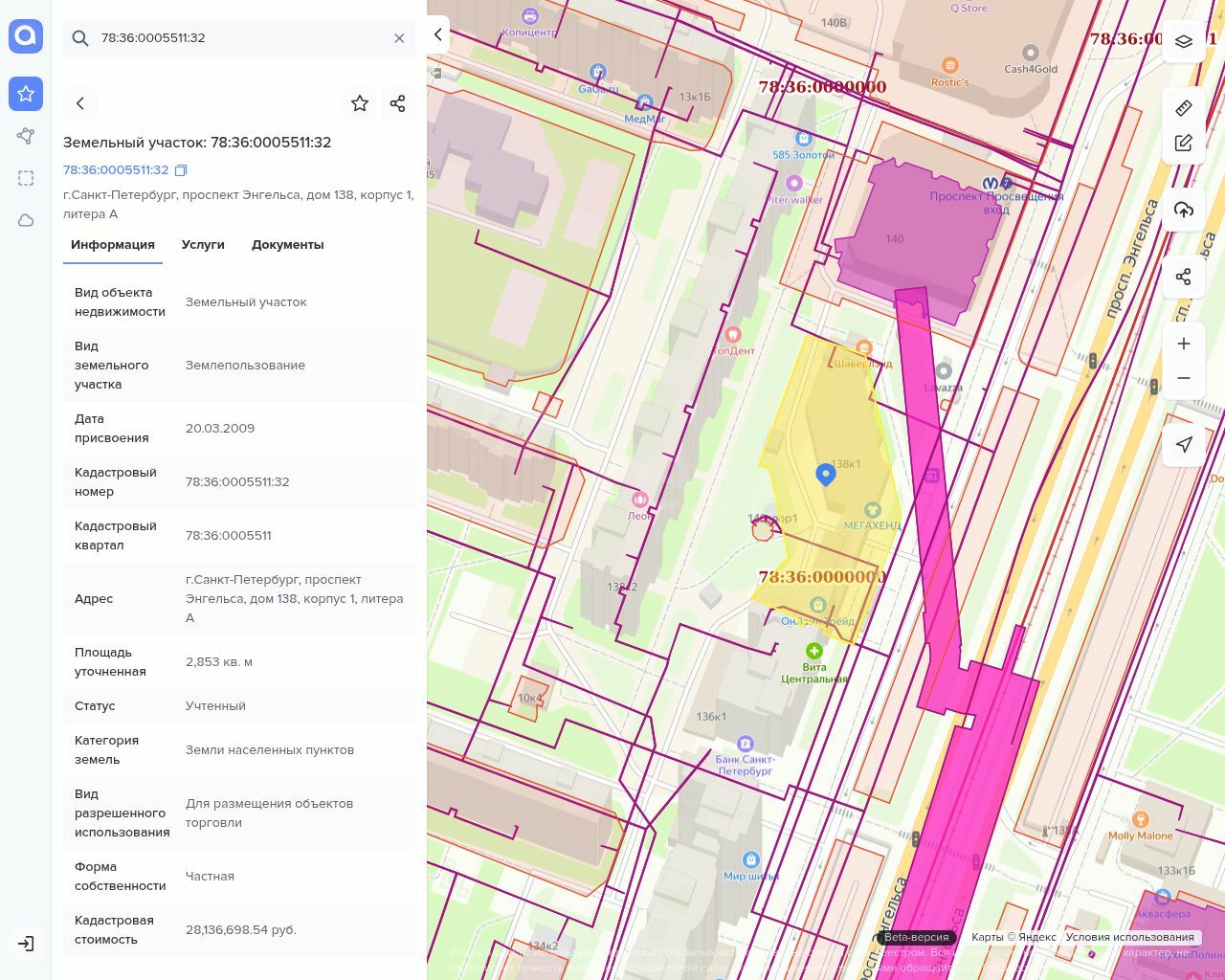Click the graph nodes icon in sidebar
Viewport: 1225px width, 980px height.
pyautogui.click(x=26, y=136)
